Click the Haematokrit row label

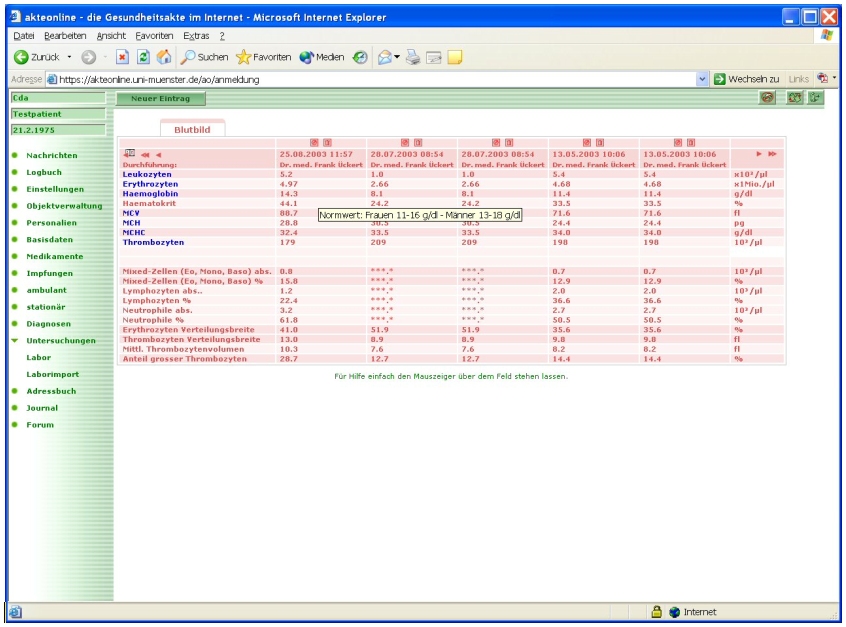pyautogui.click(x=149, y=203)
